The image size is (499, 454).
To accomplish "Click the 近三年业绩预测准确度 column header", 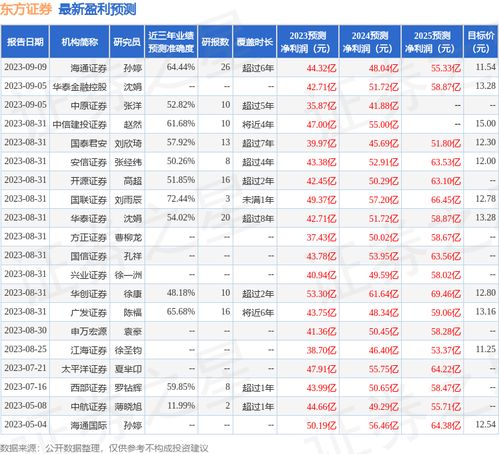I will pos(171,42).
